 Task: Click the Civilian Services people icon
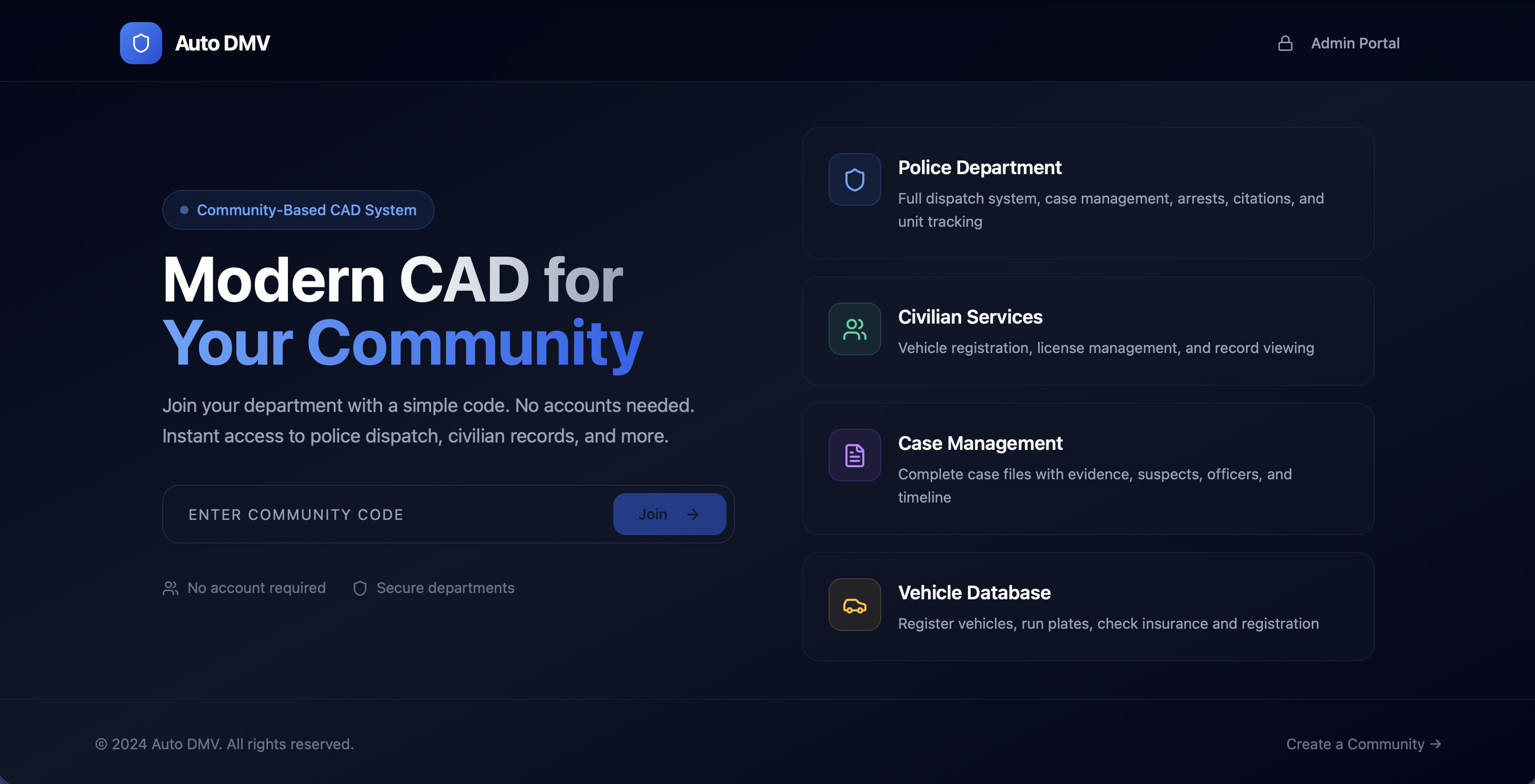[854, 329]
